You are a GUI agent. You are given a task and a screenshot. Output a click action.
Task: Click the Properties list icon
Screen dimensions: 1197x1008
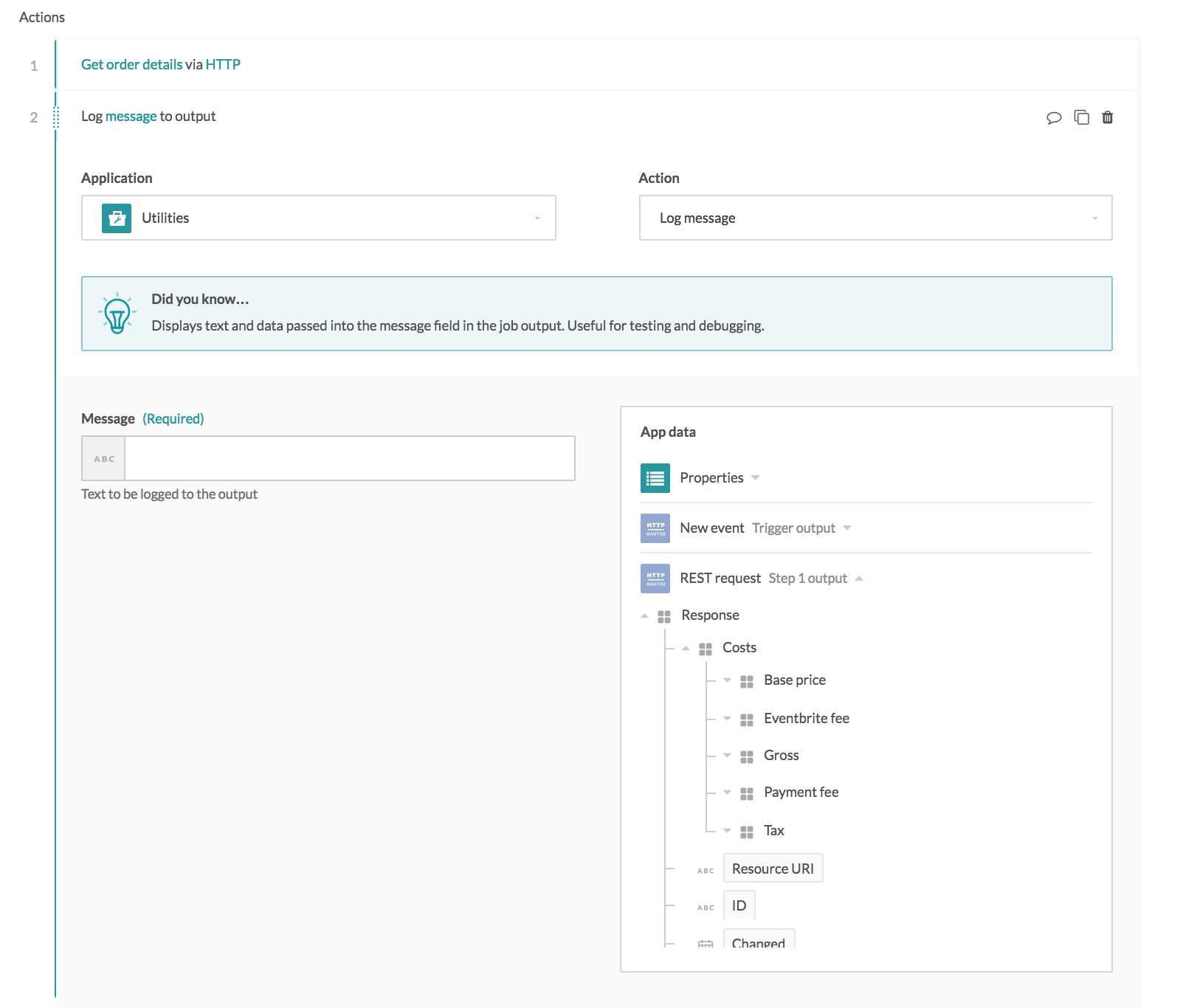tap(655, 478)
